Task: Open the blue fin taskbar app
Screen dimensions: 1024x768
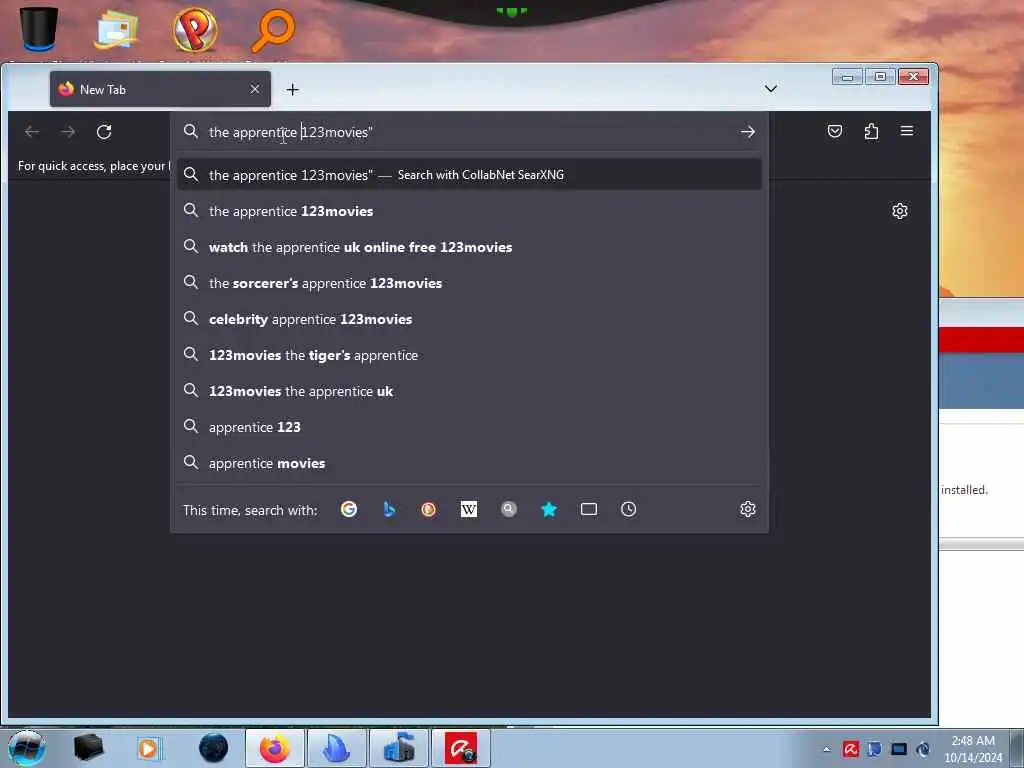Action: 336,748
